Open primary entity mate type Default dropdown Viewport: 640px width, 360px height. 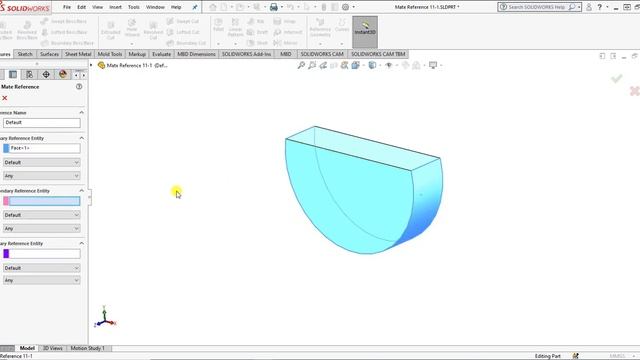(x=42, y=162)
